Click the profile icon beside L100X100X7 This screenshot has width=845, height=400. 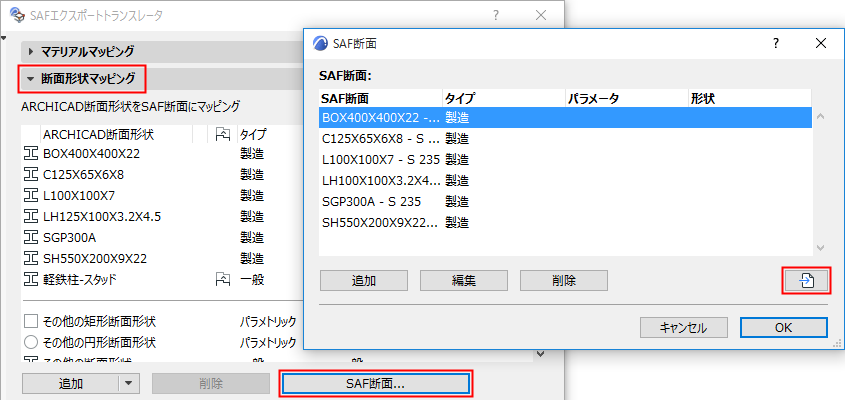coord(30,196)
